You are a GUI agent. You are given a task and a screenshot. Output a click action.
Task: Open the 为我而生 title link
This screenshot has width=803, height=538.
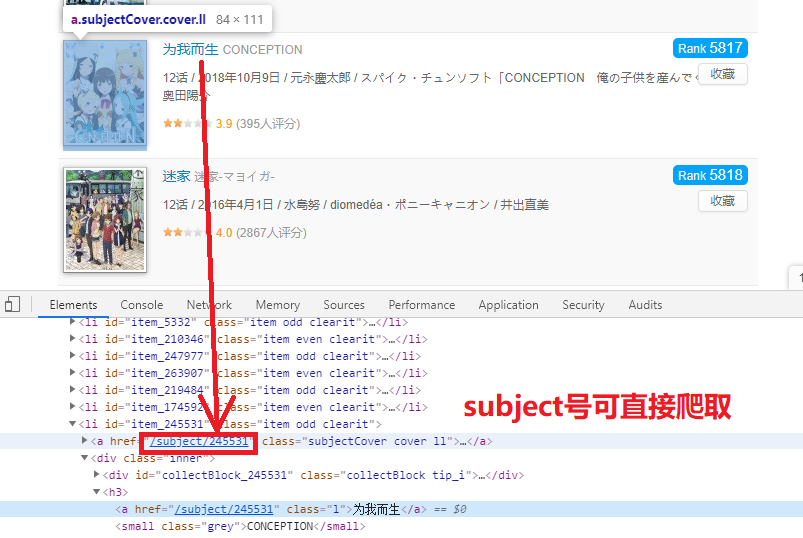coord(191,50)
